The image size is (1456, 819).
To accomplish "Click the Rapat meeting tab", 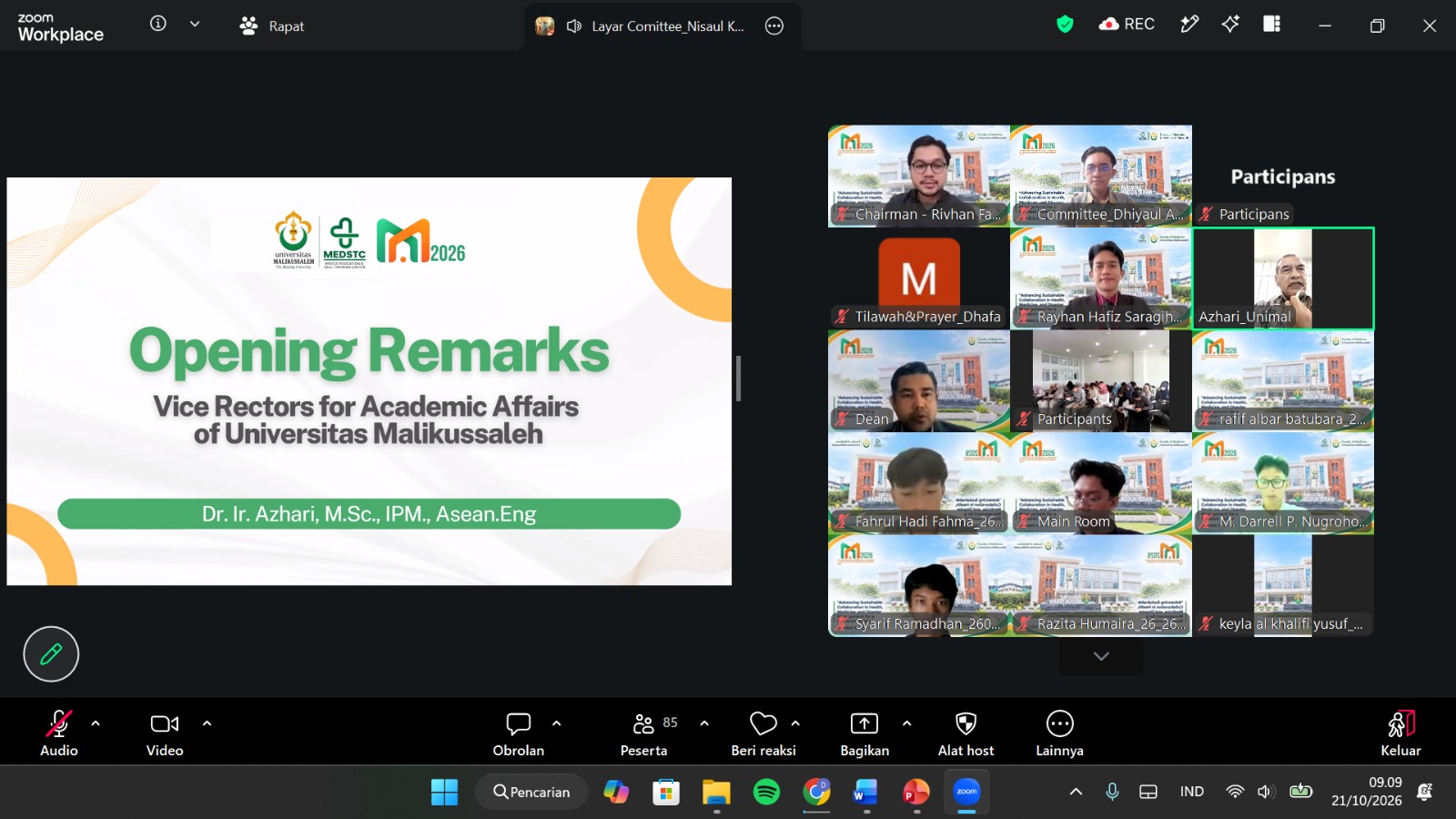I will pyautogui.click(x=272, y=26).
